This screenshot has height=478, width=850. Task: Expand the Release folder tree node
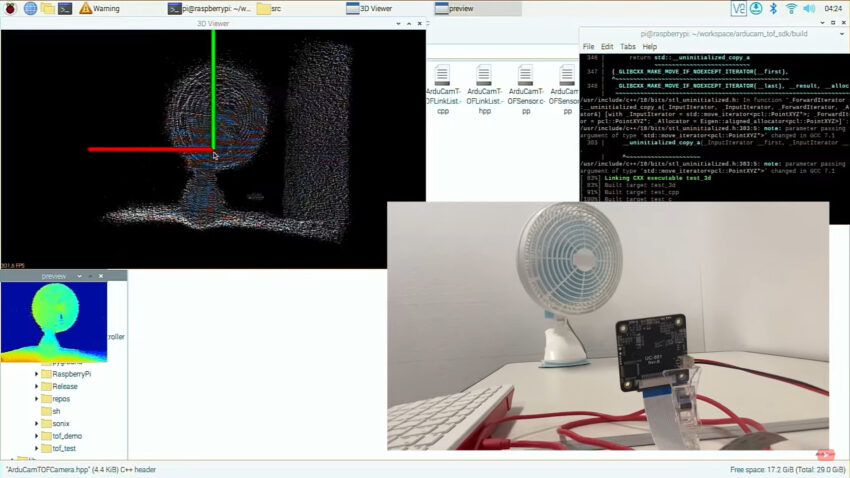pos(37,386)
